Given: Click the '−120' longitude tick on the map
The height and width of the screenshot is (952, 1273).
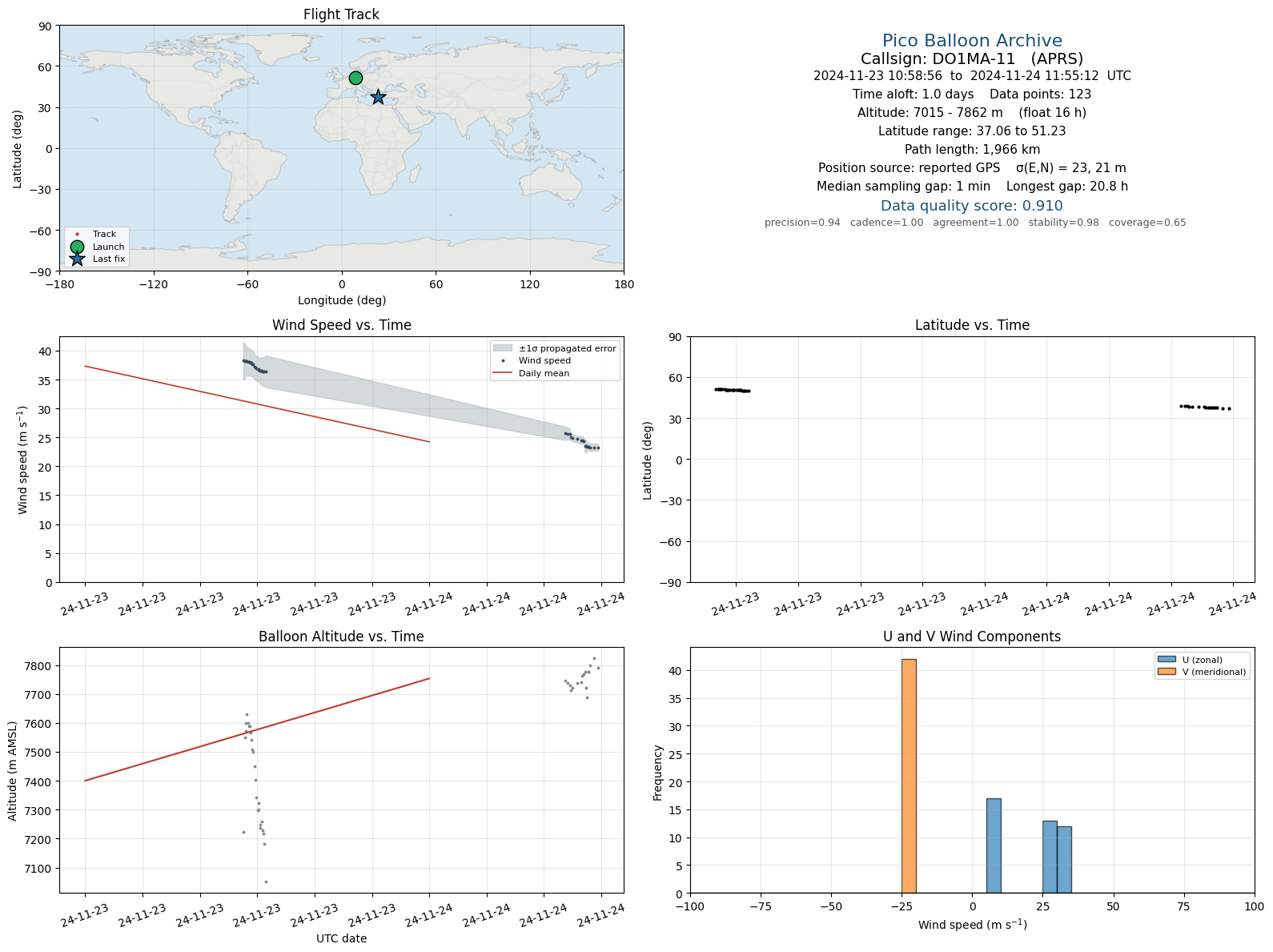Looking at the screenshot, I should click(x=153, y=284).
